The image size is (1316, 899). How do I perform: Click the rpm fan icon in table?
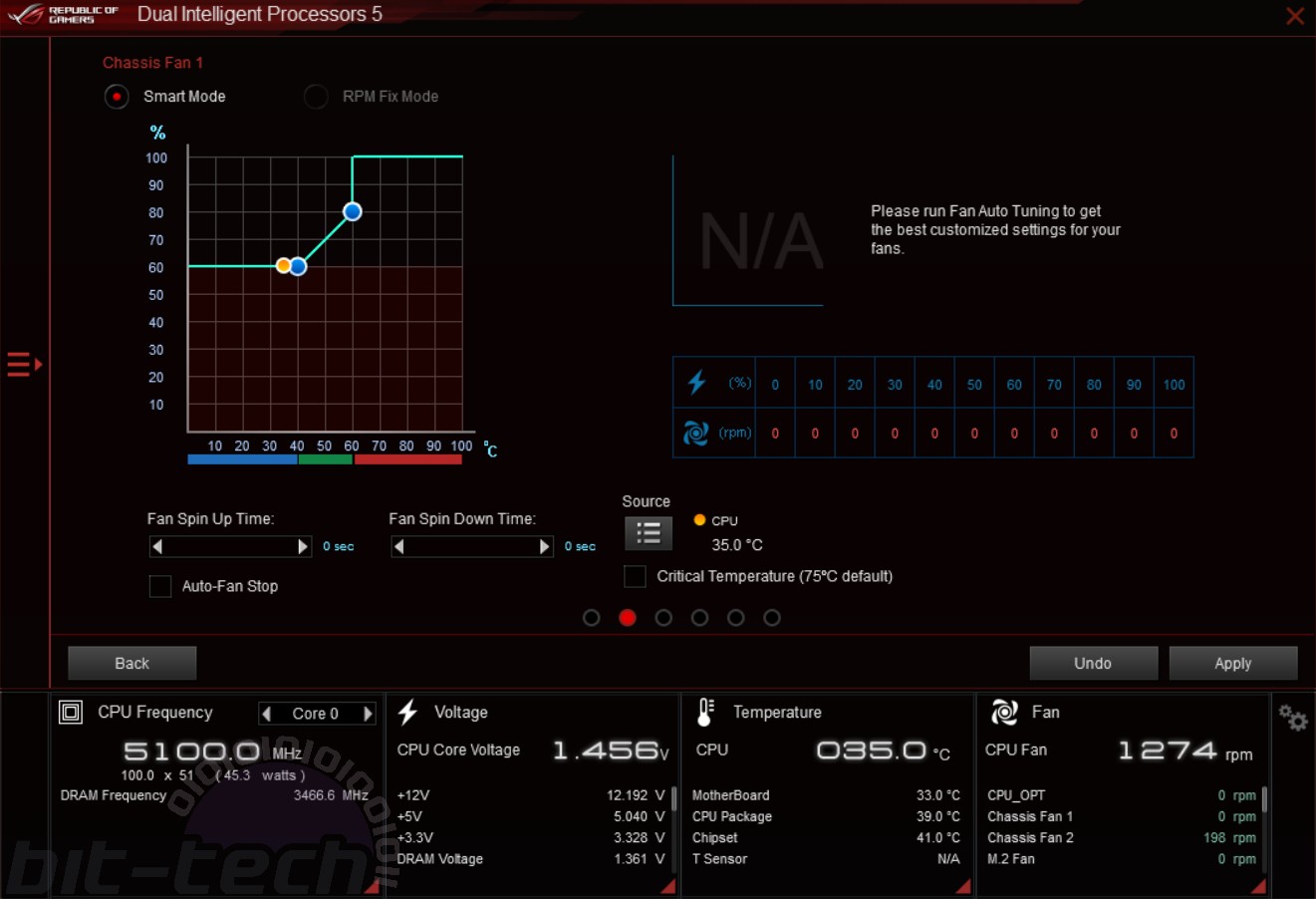[x=695, y=433]
